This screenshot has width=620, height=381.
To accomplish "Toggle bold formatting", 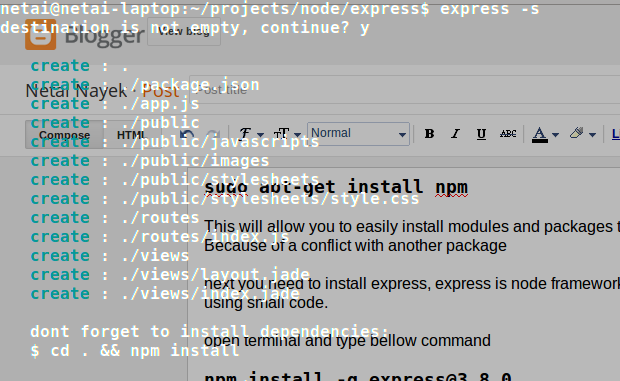I will pyautogui.click(x=429, y=134).
